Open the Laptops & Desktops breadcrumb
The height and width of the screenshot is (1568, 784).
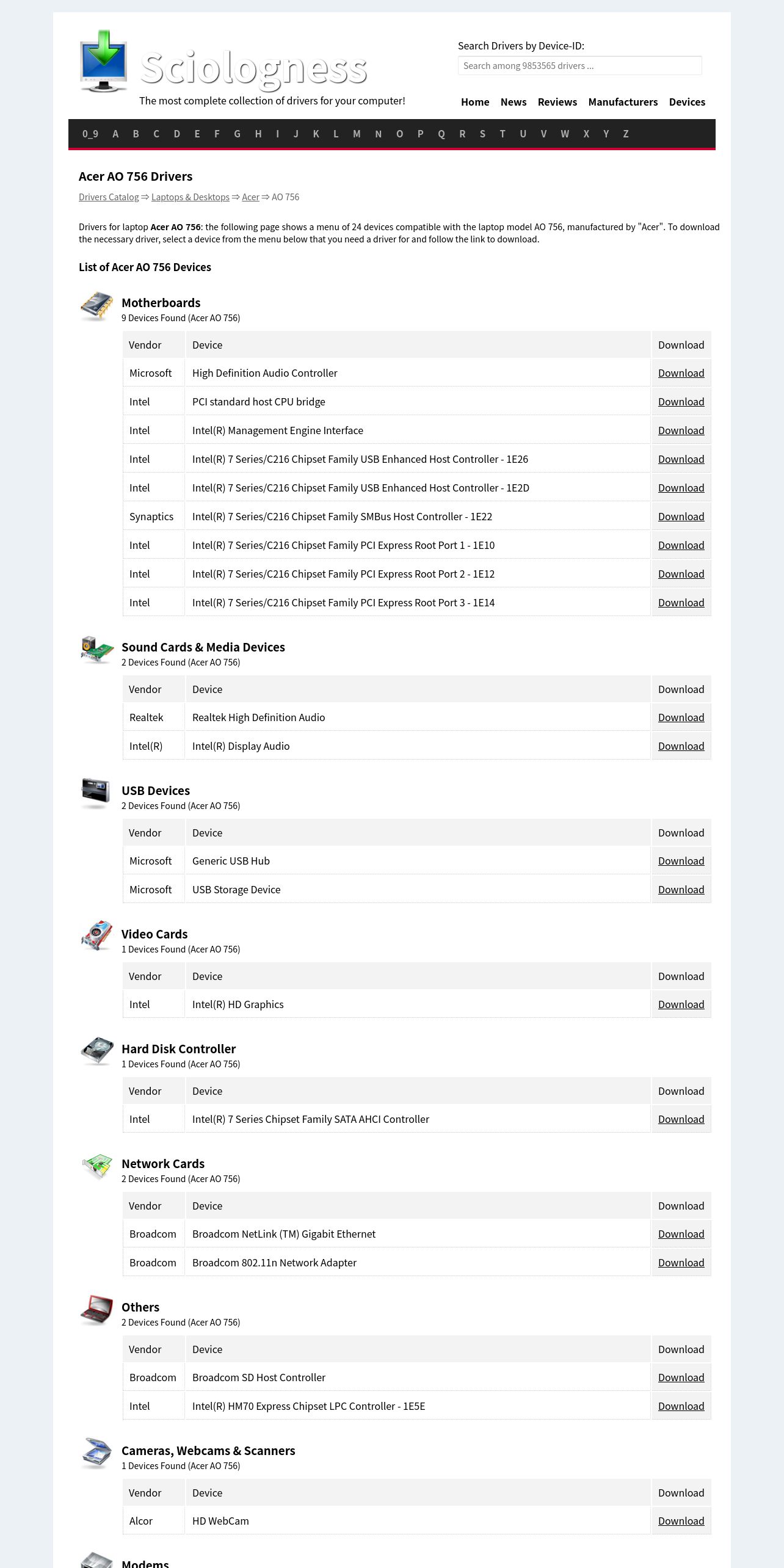click(x=191, y=197)
